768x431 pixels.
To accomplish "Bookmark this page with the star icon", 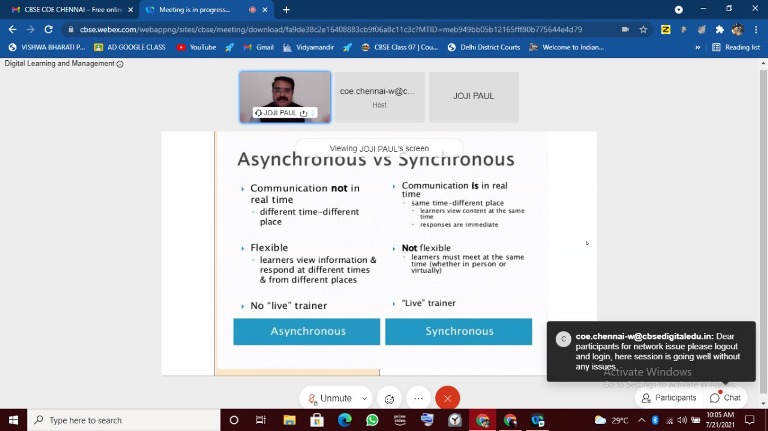I will coord(643,29).
